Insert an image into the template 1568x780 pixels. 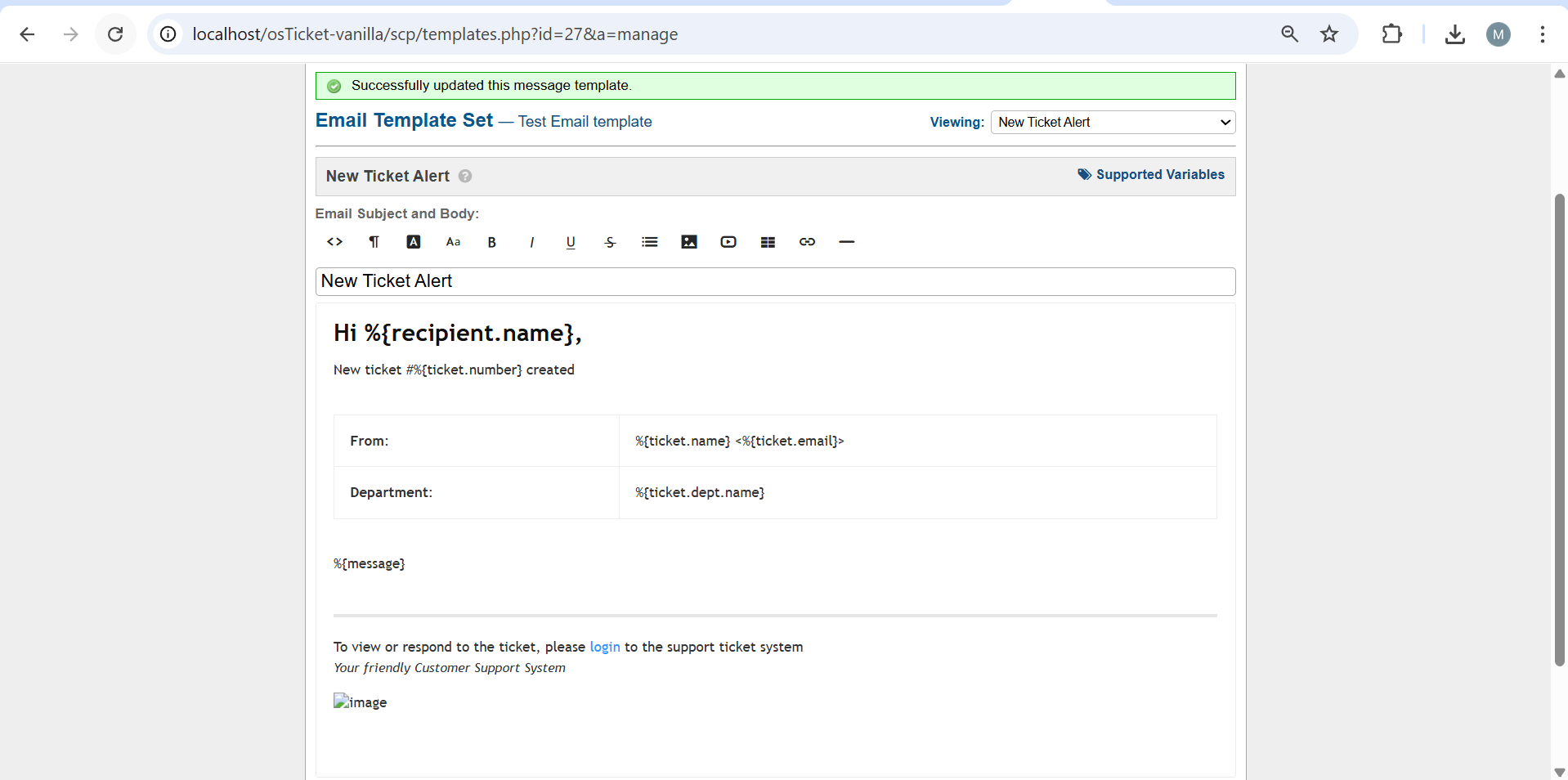tap(689, 242)
